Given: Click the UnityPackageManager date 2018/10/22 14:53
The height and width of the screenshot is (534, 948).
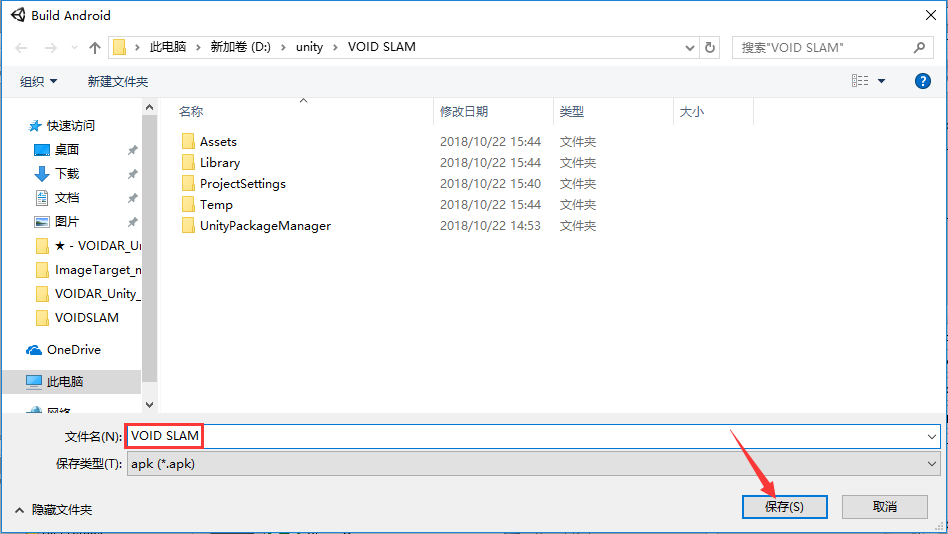Looking at the screenshot, I should (490, 226).
